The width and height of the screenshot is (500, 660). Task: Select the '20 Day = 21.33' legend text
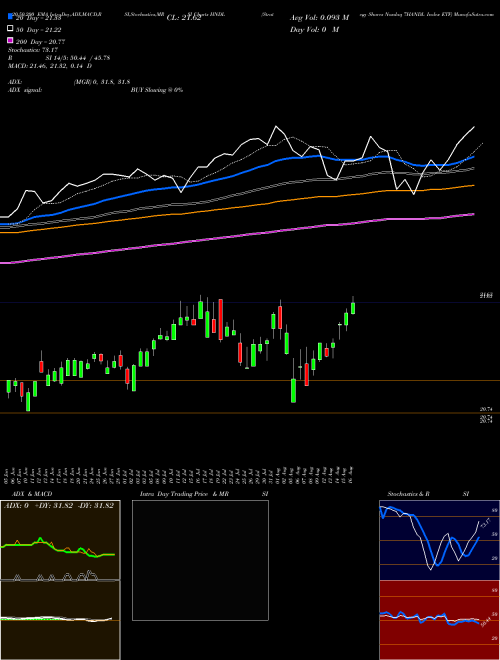[39, 18]
